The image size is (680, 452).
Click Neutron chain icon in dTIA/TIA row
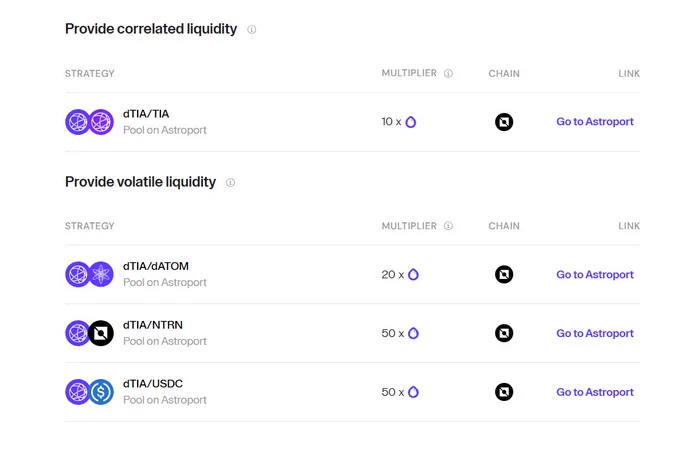504,122
